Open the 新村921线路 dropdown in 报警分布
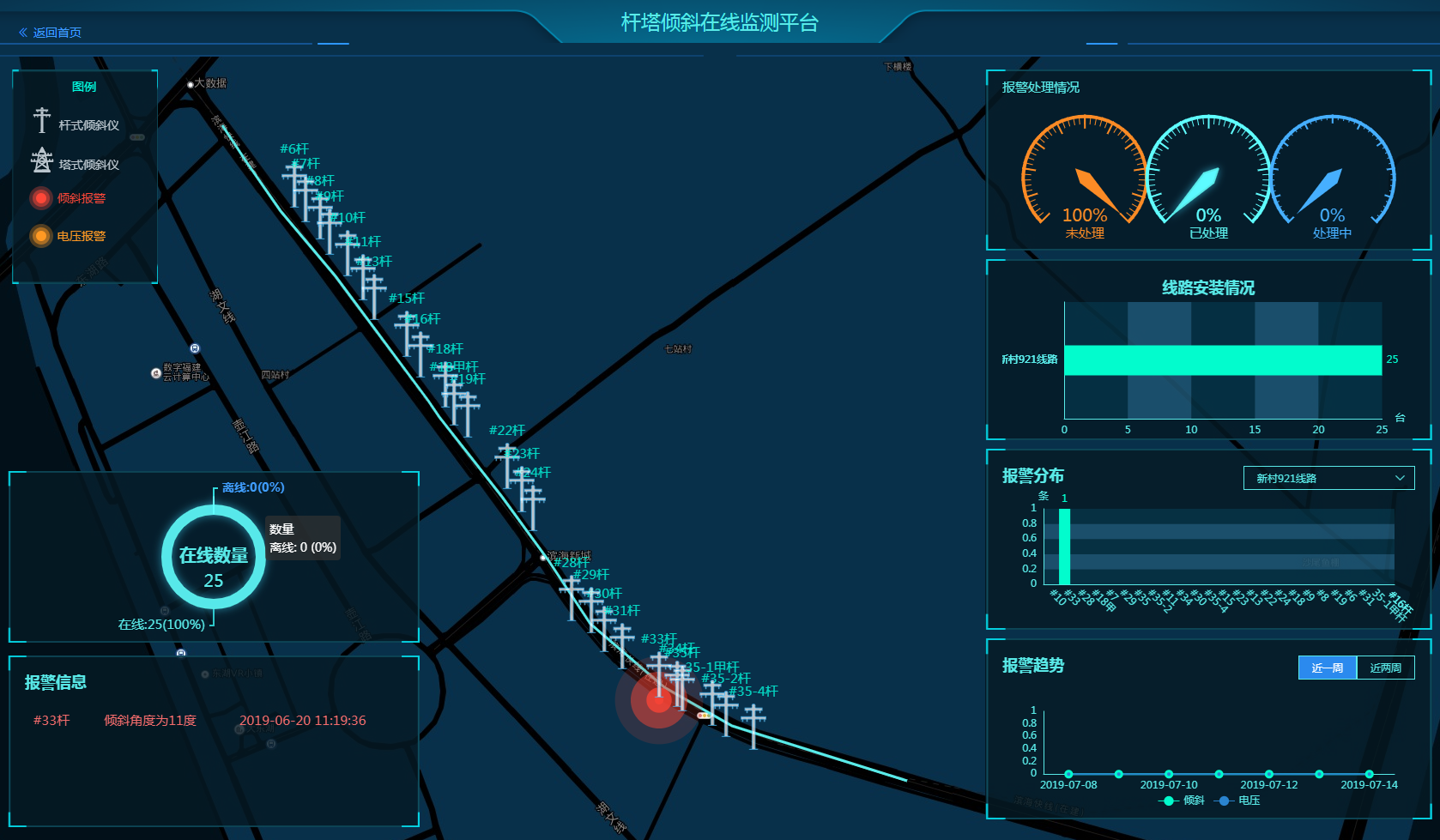Image resolution: width=1440 pixels, height=840 pixels. 1328,478
